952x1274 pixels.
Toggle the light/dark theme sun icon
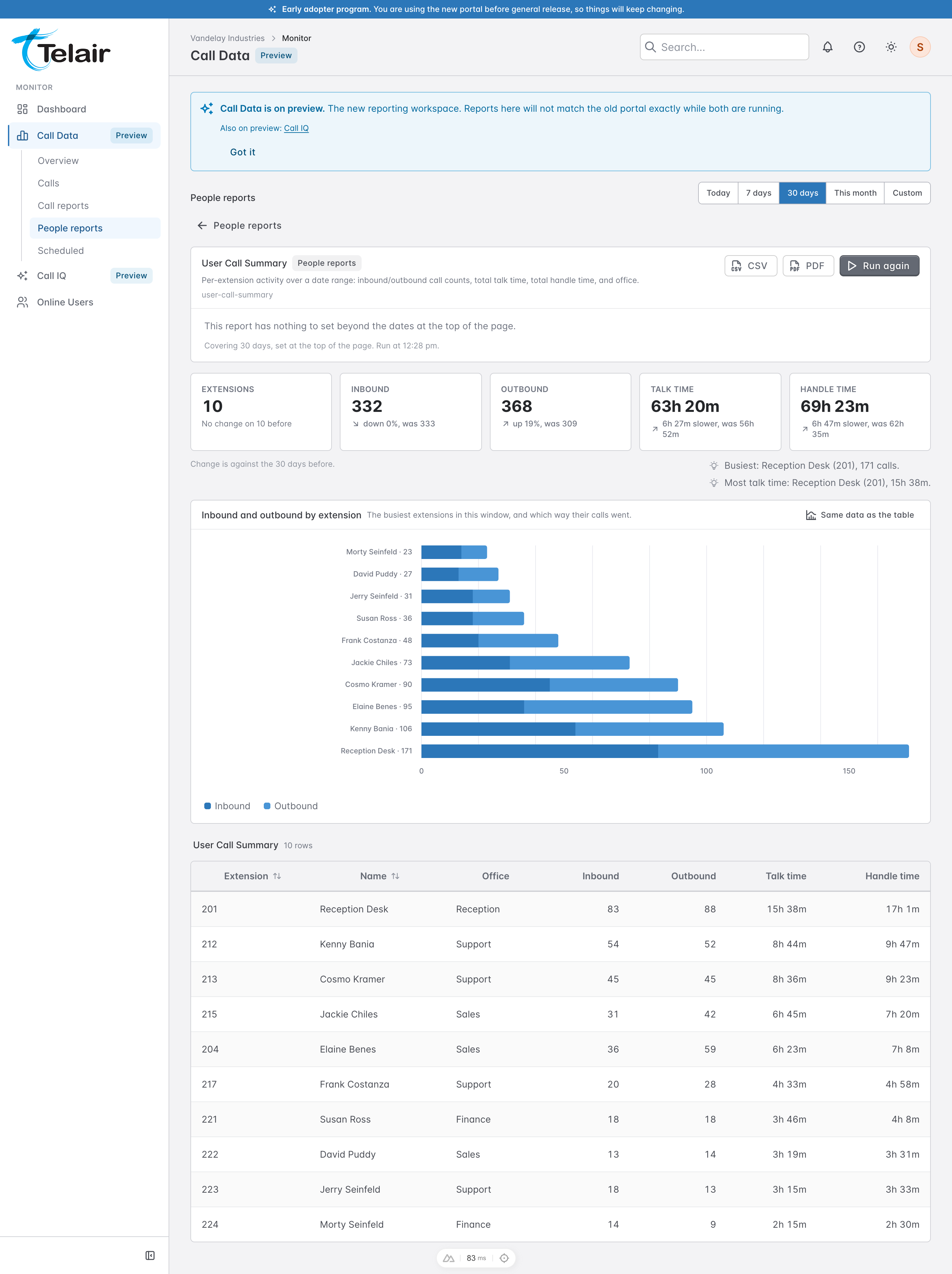point(891,47)
